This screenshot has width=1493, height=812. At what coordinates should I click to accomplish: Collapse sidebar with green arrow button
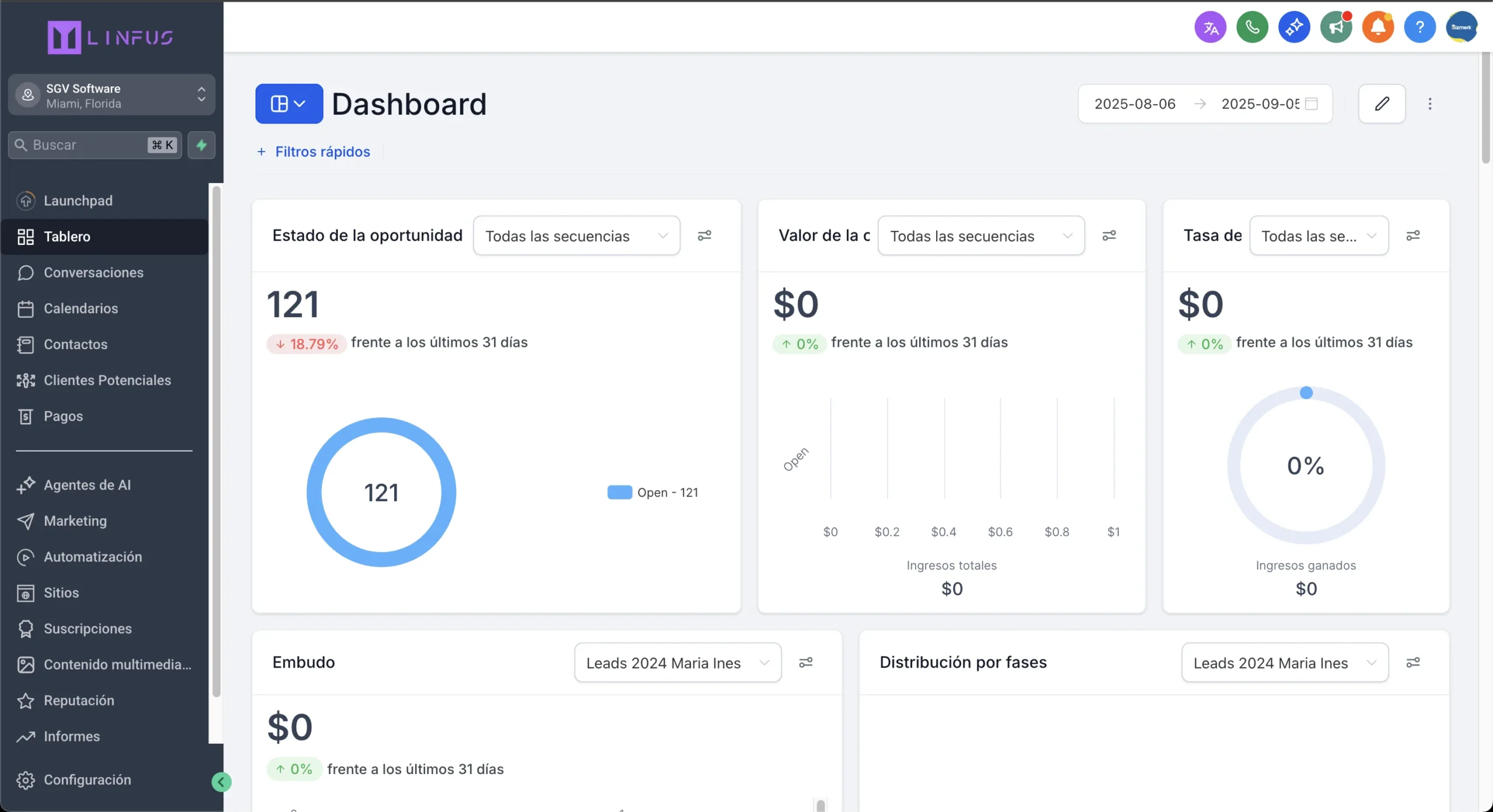pyautogui.click(x=221, y=782)
